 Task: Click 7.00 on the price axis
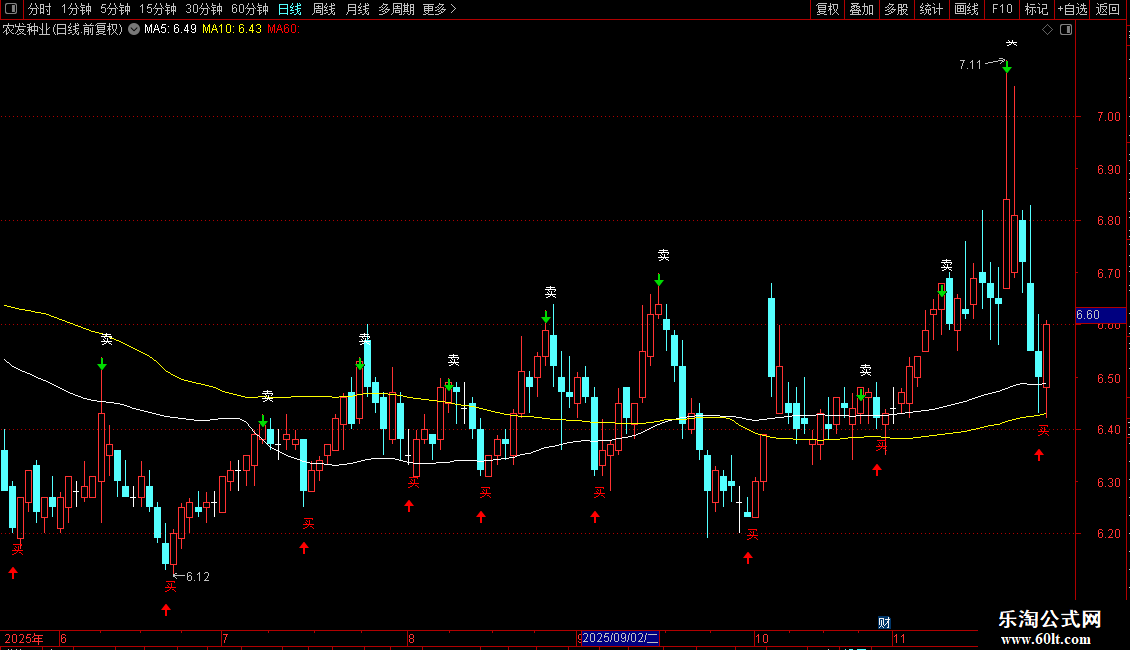(1108, 117)
